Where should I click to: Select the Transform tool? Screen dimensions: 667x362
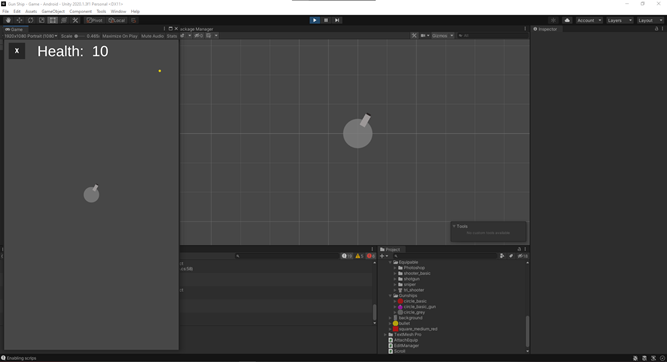64,20
